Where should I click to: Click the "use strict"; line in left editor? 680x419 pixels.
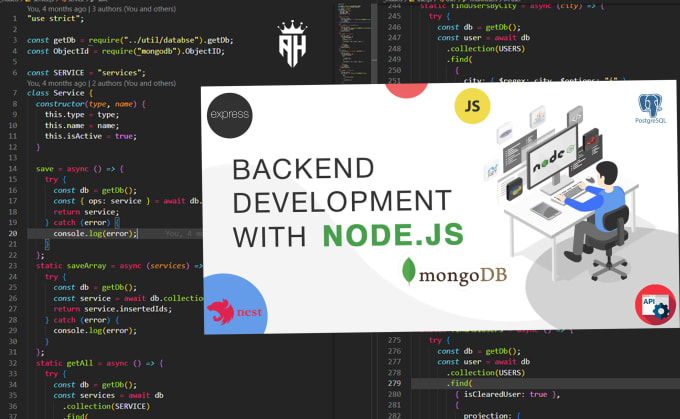(56, 19)
